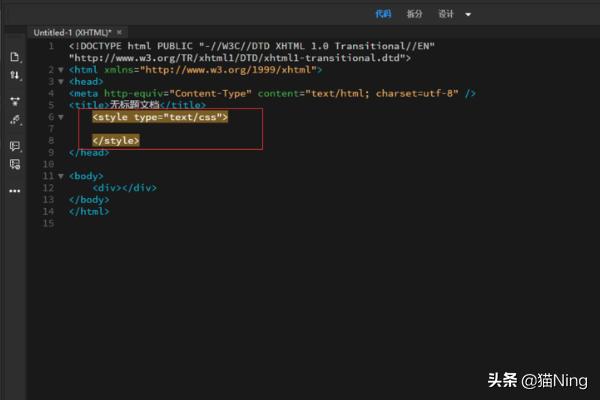The width and height of the screenshot is (600, 400).
Task: Click the Remove Comment icon
Action: tap(14, 165)
